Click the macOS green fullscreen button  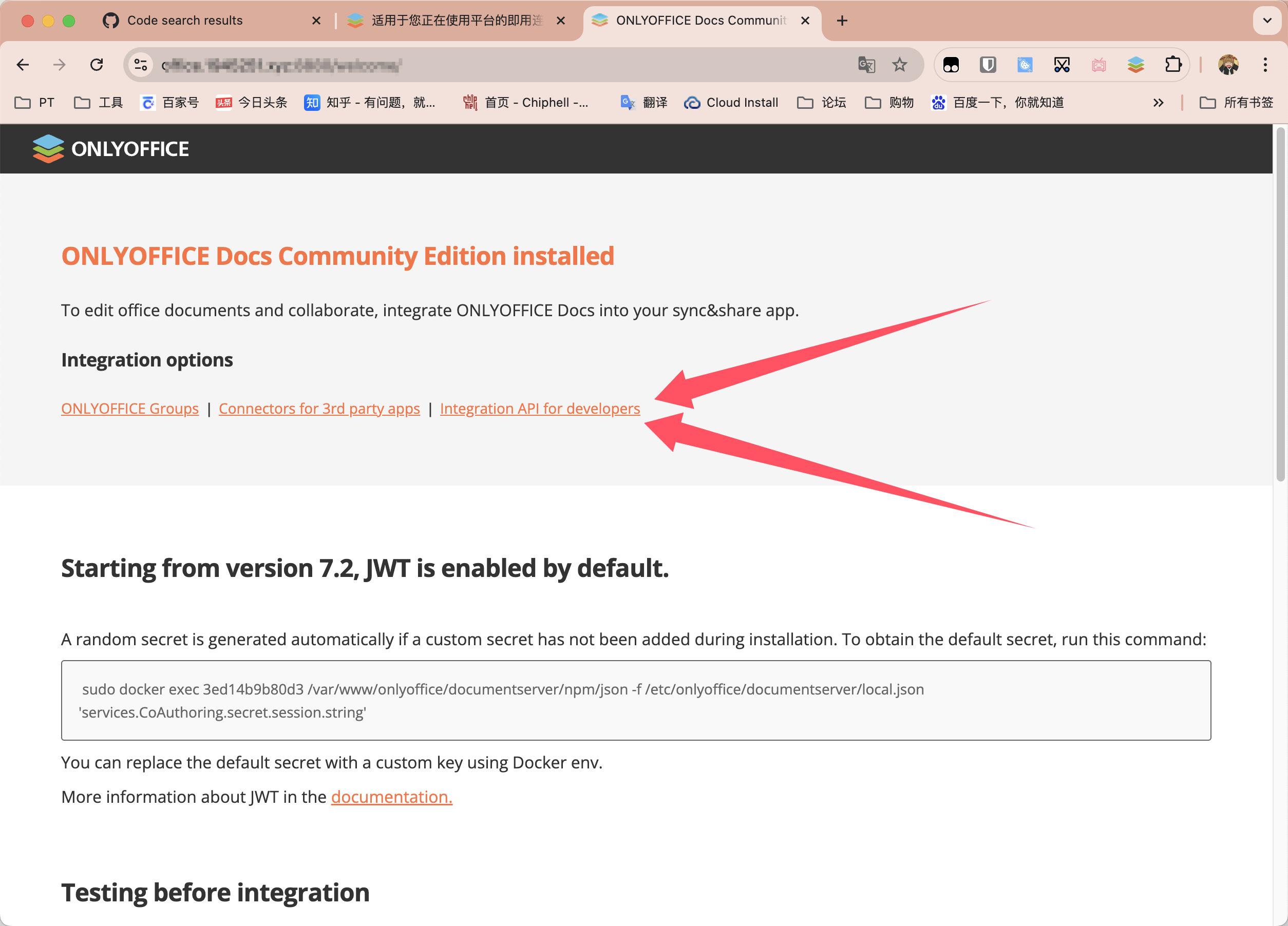[69, 21]
